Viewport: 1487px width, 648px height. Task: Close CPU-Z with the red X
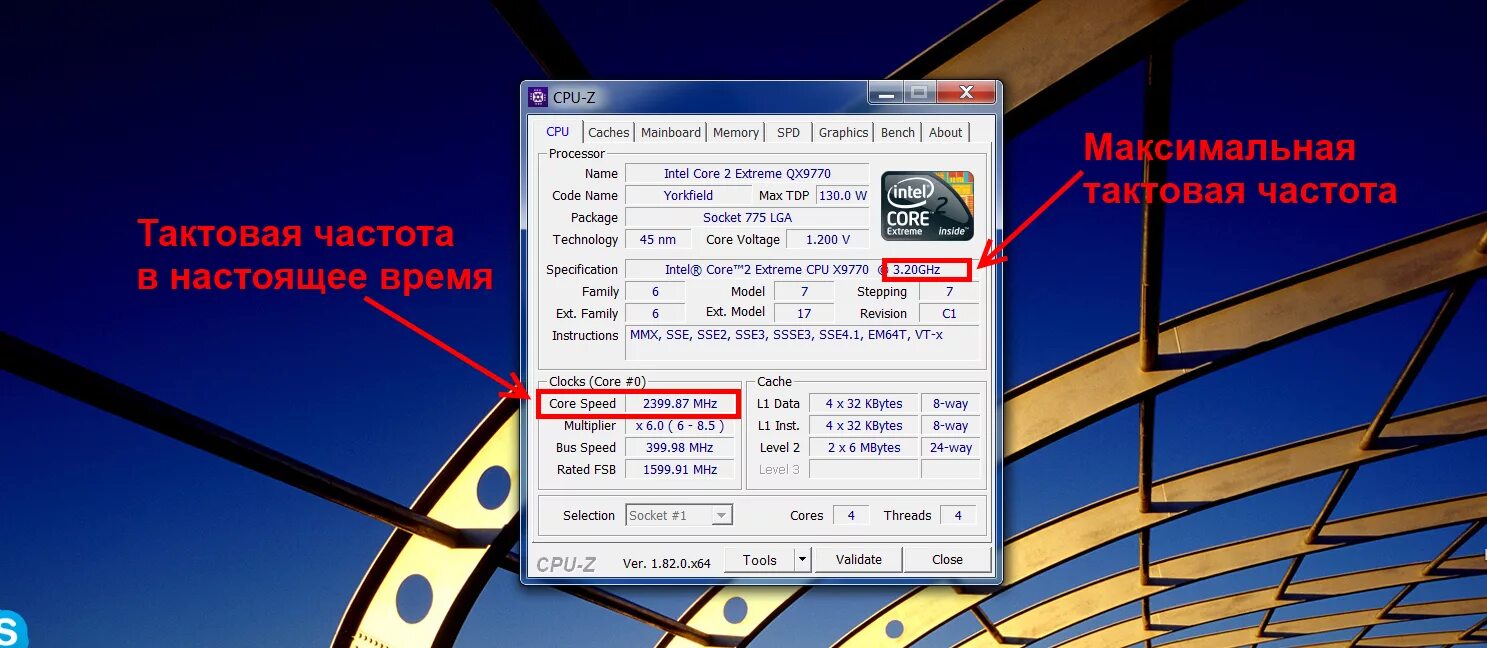coord(966,94)
